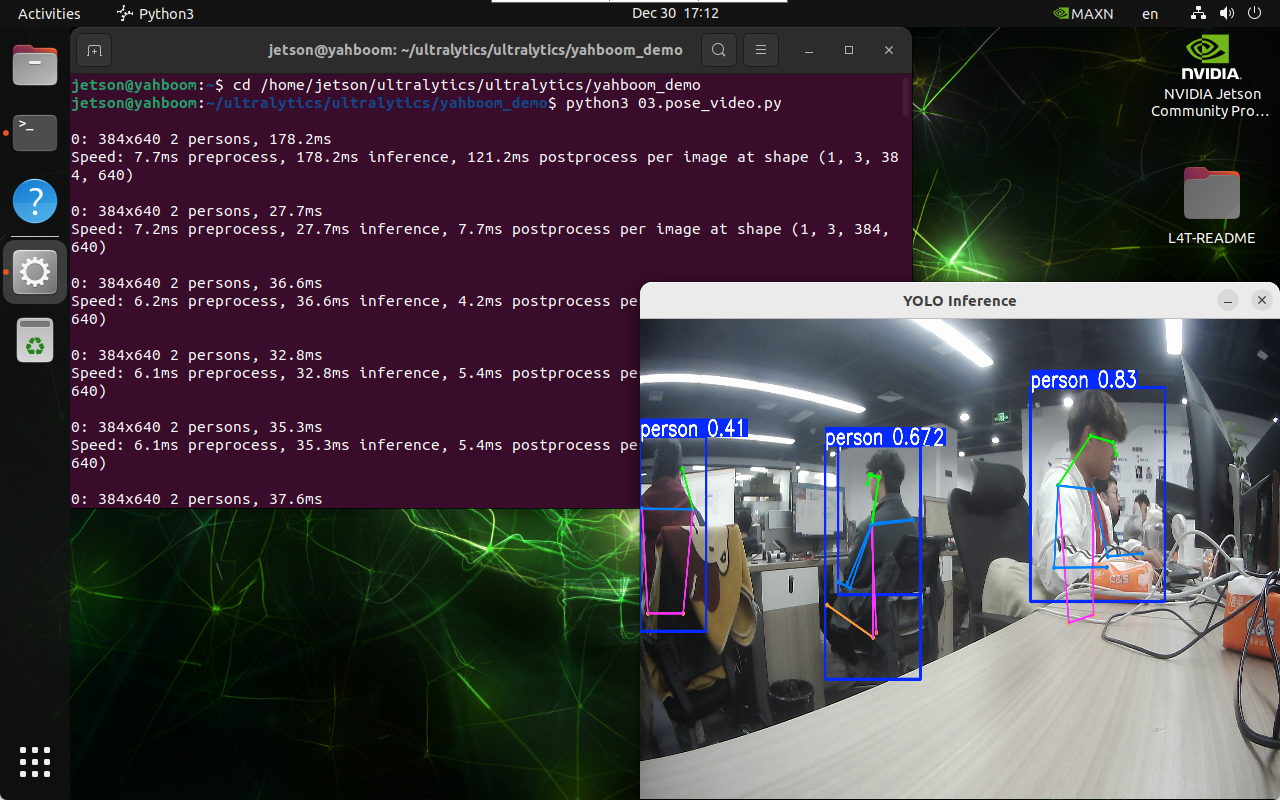Click the python3 03.pose_video.py command text
Viewport: 1280px width, 800px height.
[x=674, y=103]
